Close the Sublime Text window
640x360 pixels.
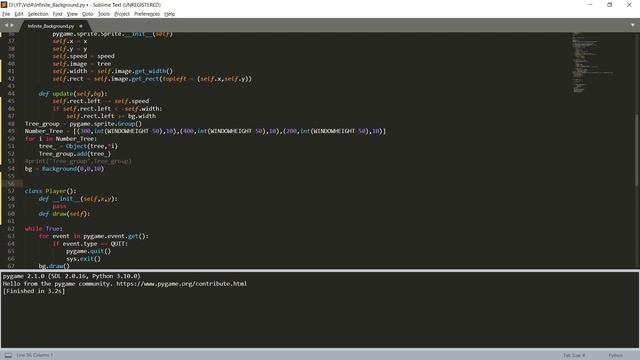629,4
